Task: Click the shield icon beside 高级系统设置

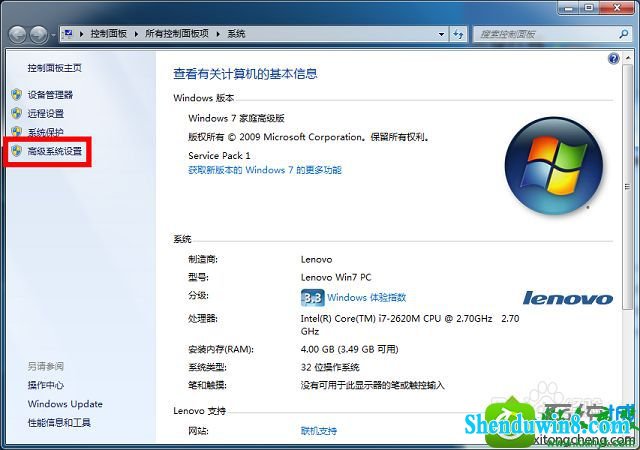Action: point(17,151)
